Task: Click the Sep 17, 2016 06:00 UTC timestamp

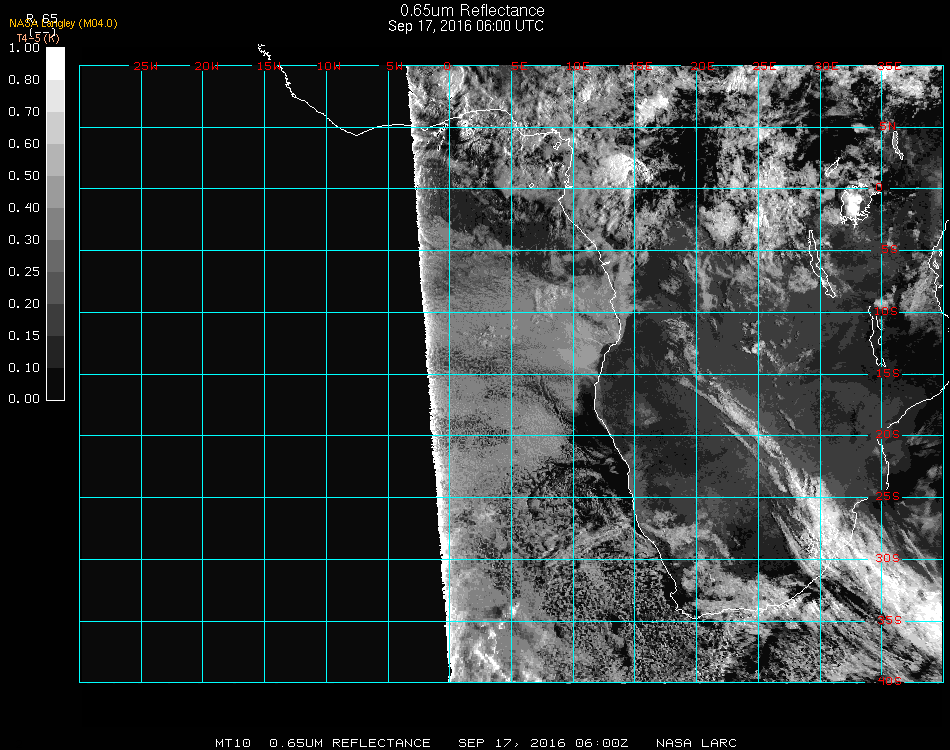Action: pyautogui.click(x=466, y=26)
